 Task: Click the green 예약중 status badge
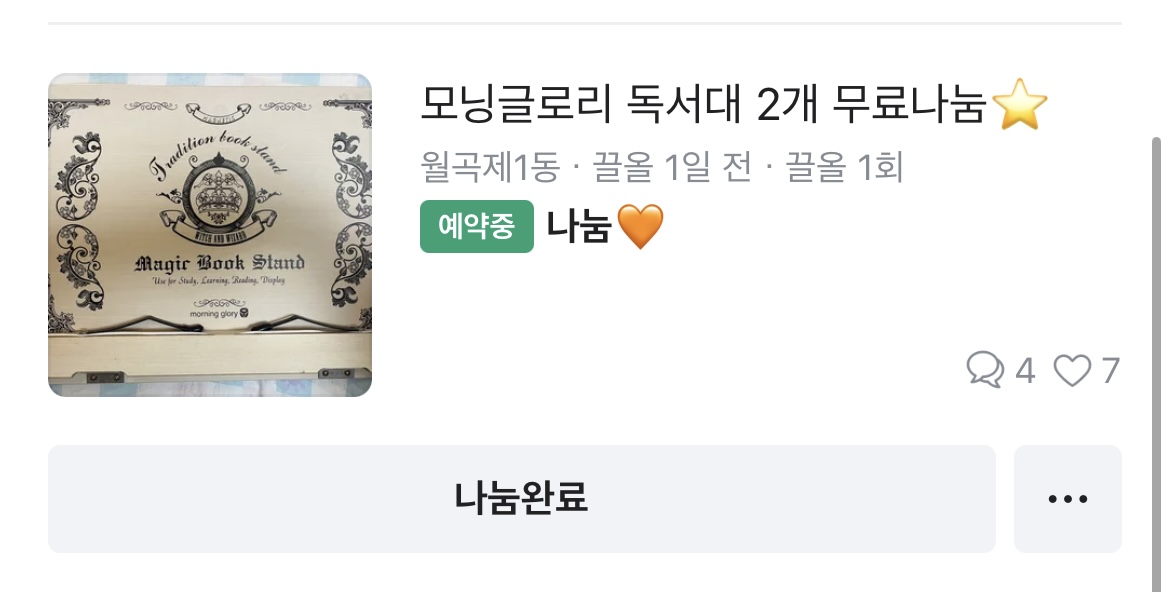pyautogui.click(x=477, y=226)
